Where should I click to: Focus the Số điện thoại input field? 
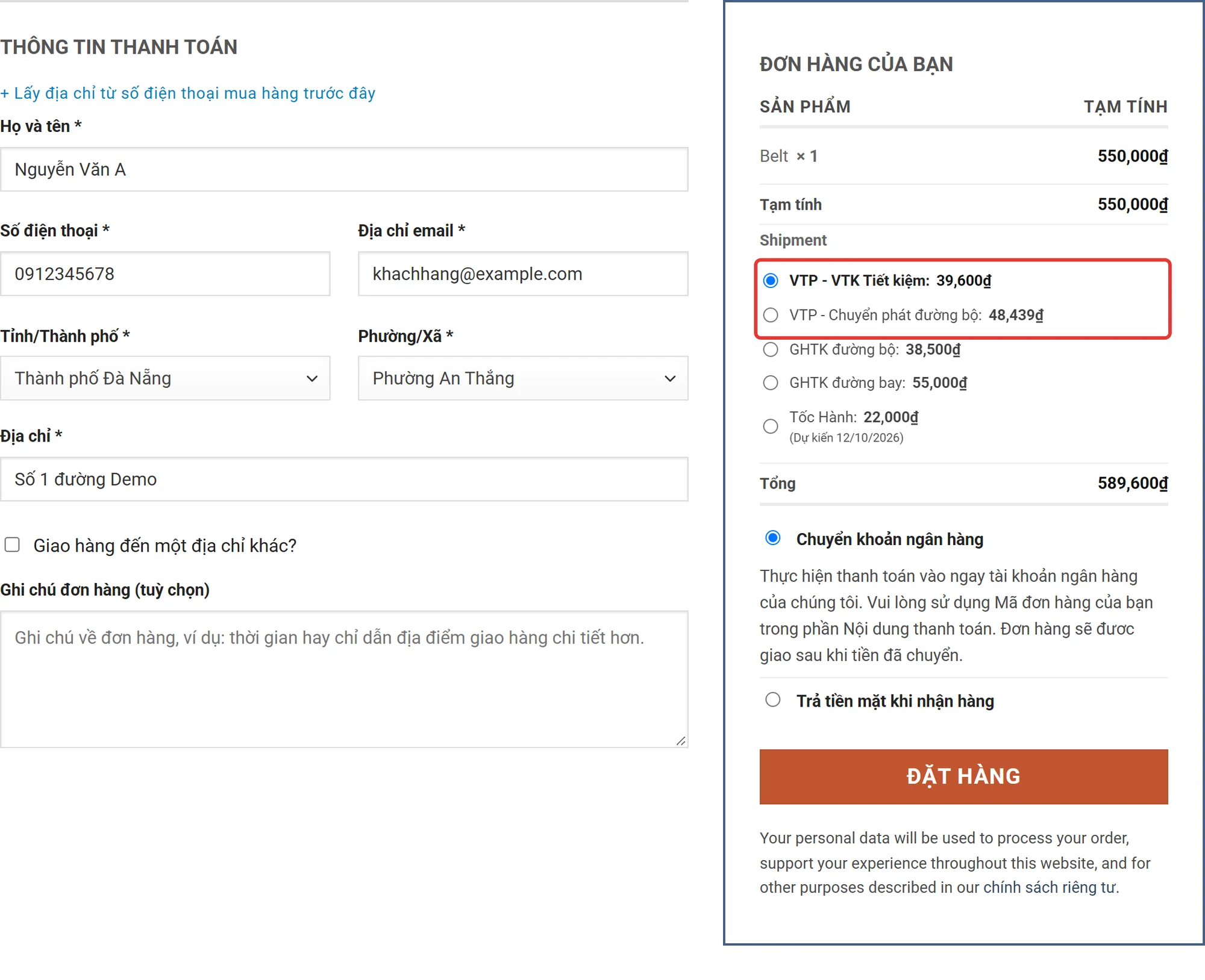(165, 274)
